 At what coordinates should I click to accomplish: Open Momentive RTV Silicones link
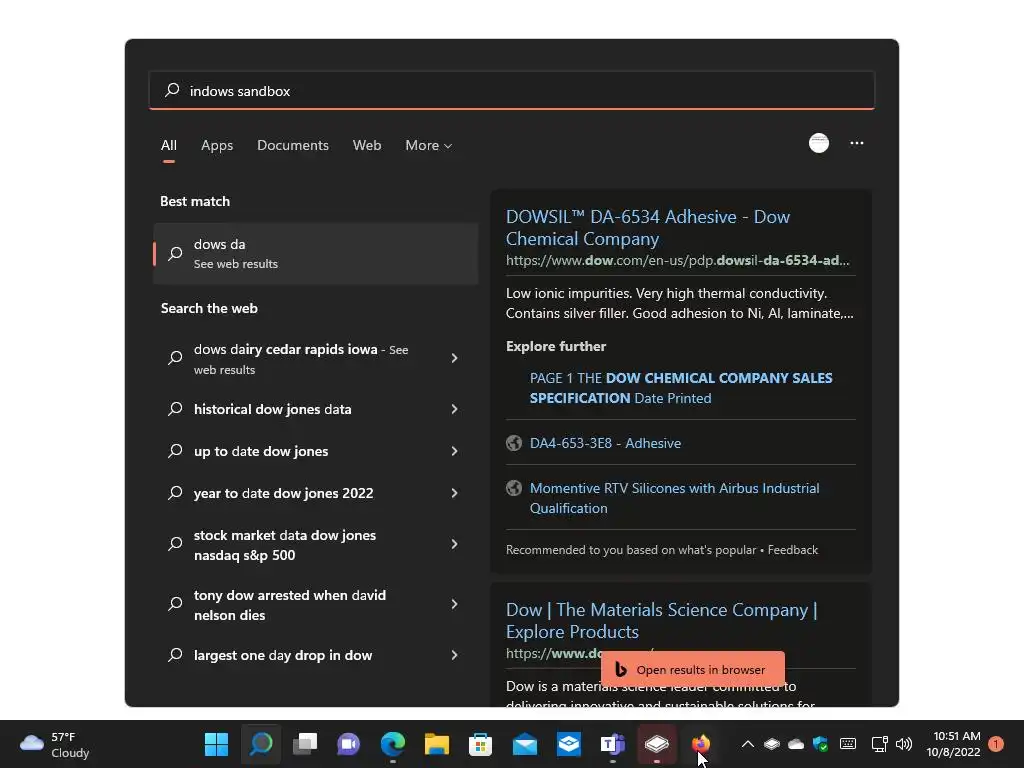675,498
